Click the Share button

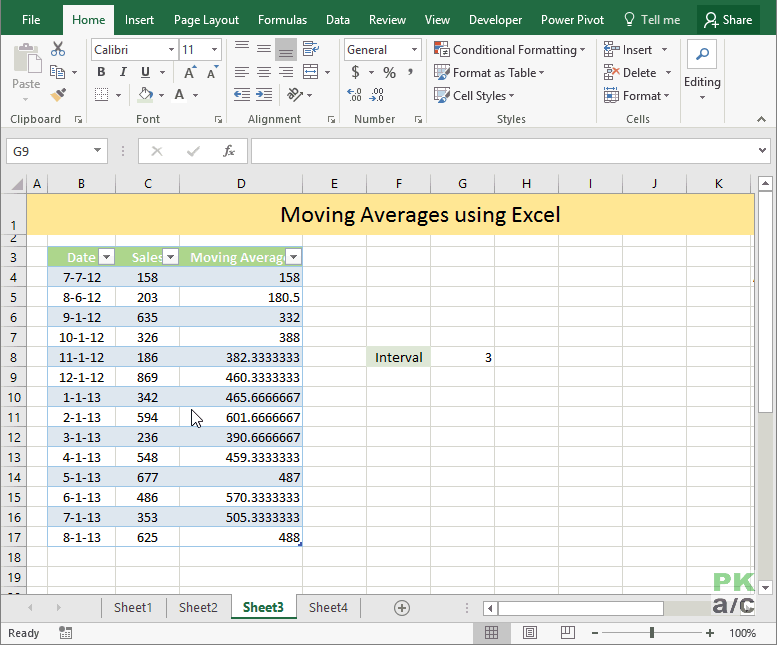728,20
